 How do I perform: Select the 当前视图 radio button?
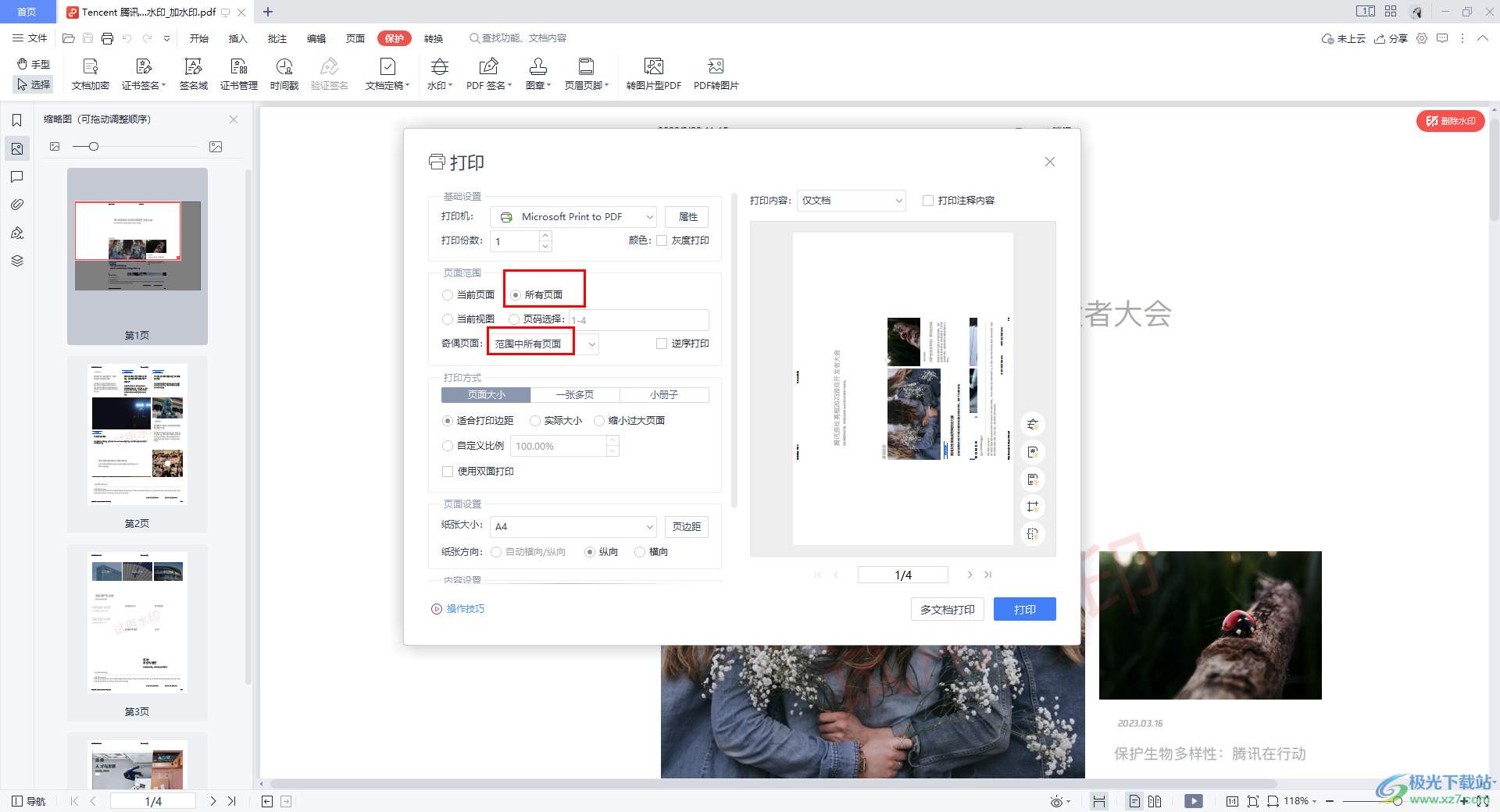pyautogui.click(x=448, y=319)
